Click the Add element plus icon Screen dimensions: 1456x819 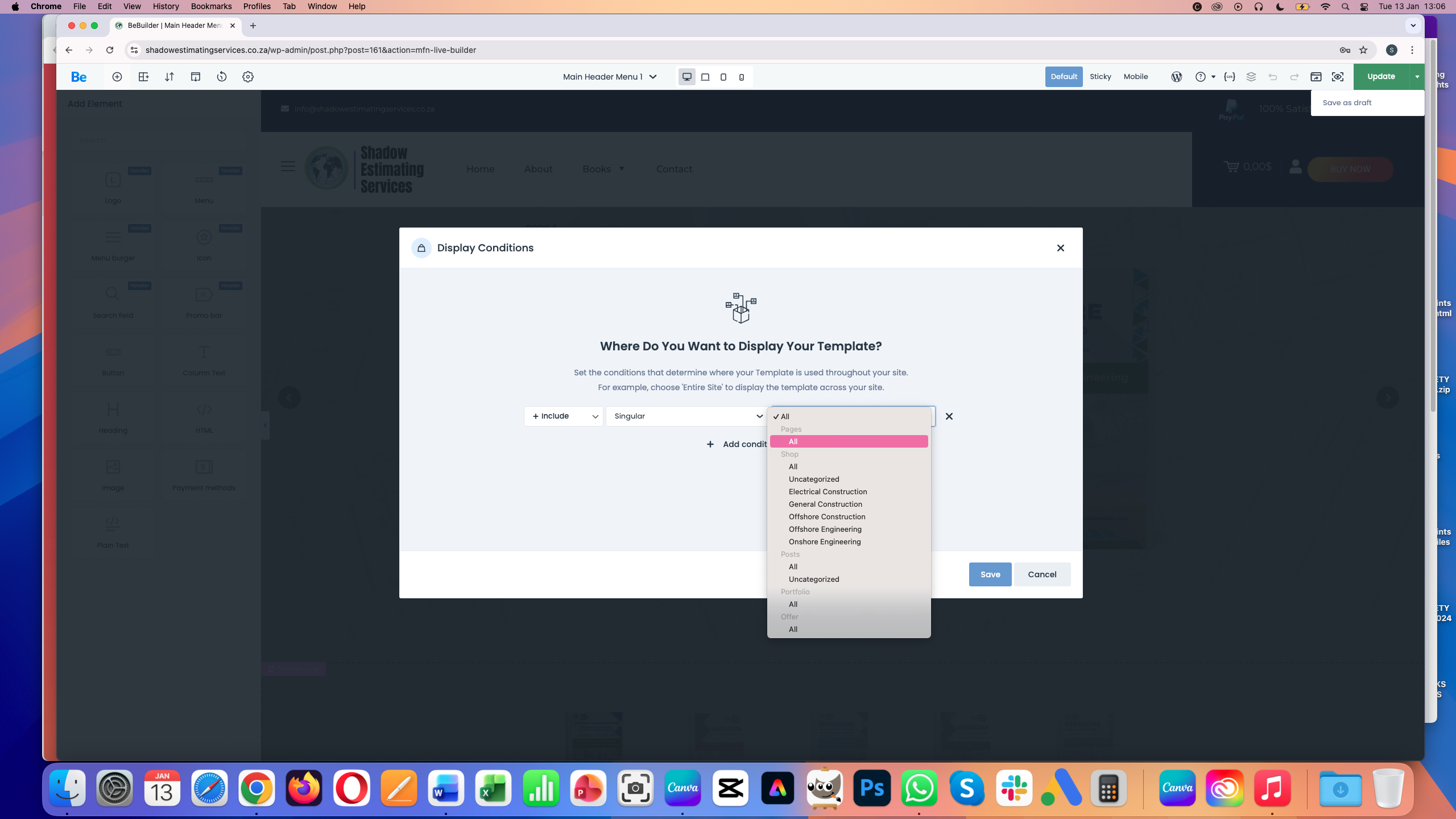tap(117, 77)
